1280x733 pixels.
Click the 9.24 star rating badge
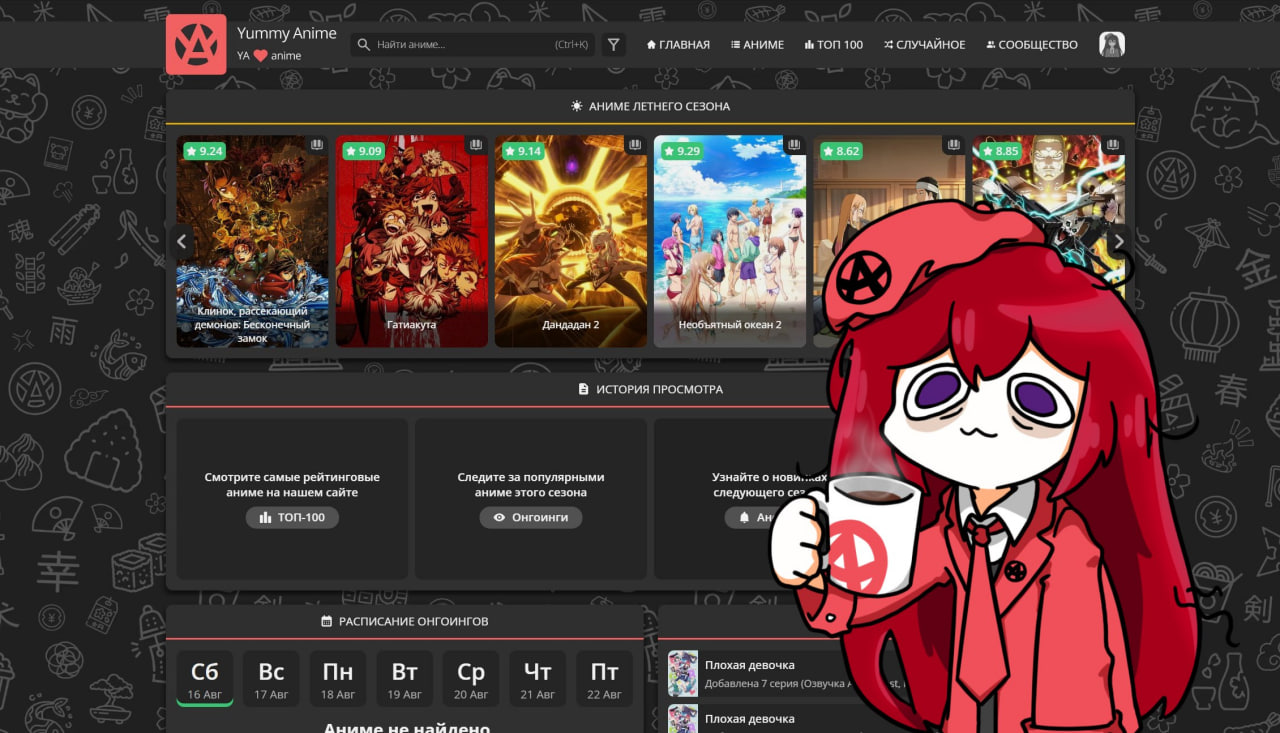coord(205,151)
